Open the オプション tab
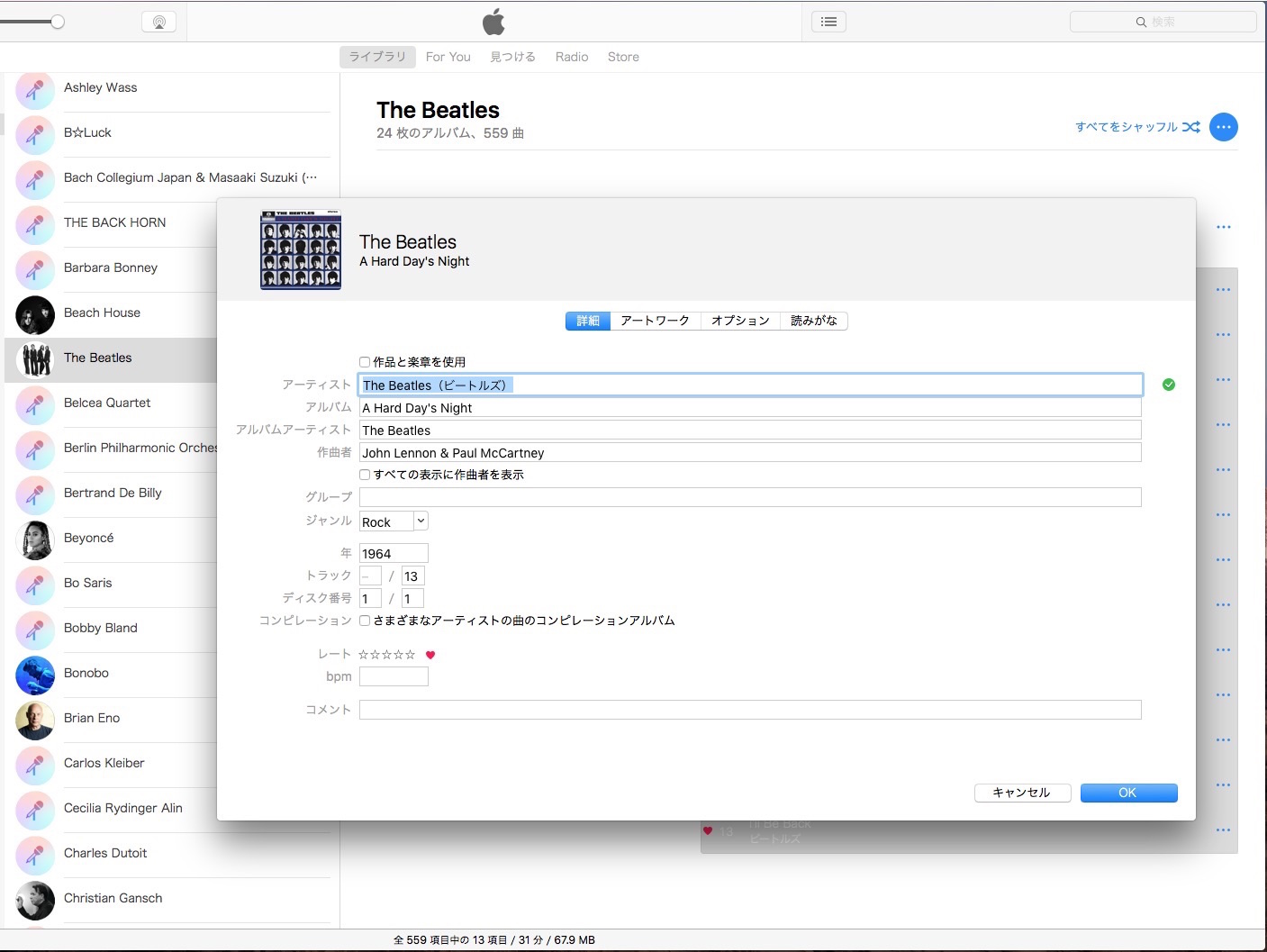Image resolution: width=1267 pixels, height=952 pixels. (x=739, y=321)
